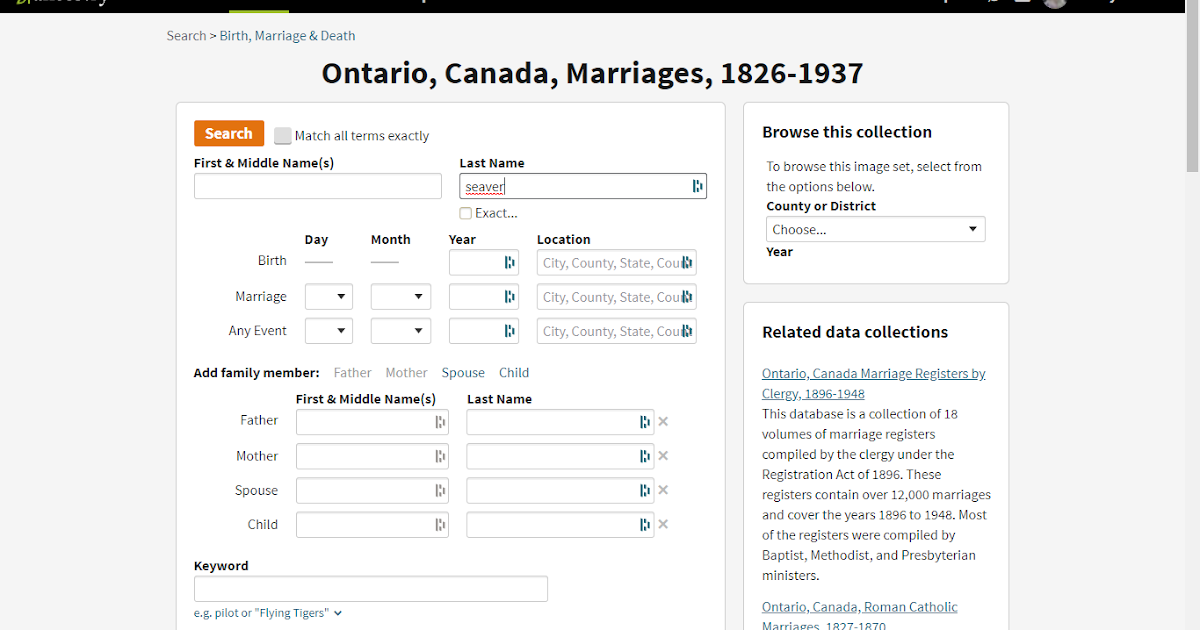The width and height of the screenshot is (1200, 630).
Task: Add a Spouse family member
Action: 463,372
